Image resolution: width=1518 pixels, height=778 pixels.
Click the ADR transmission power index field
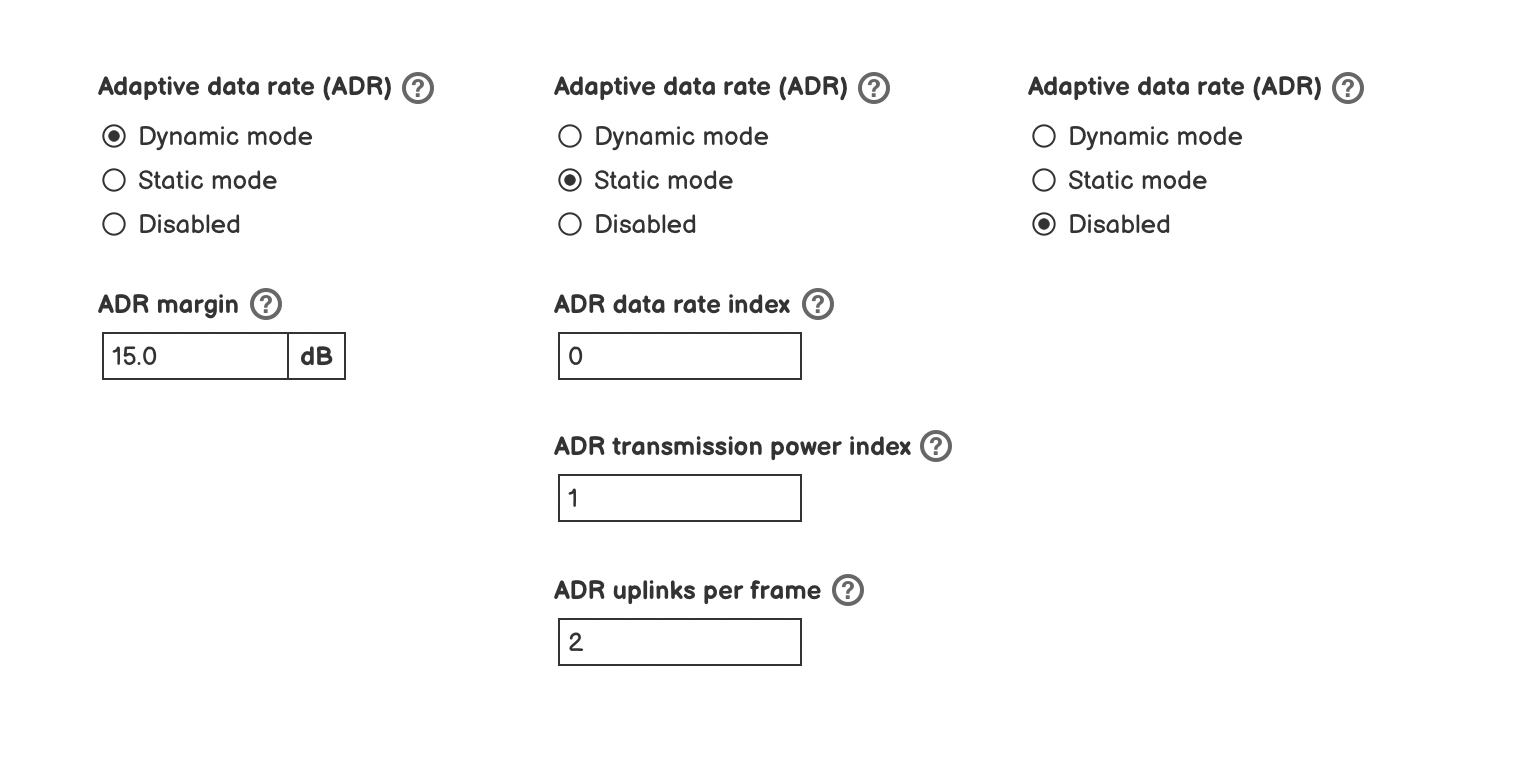pos(679,497)
